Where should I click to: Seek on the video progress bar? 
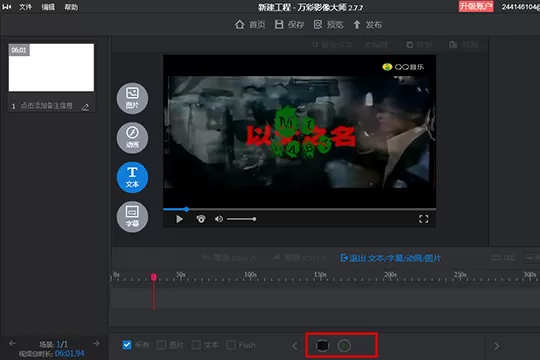299,209
